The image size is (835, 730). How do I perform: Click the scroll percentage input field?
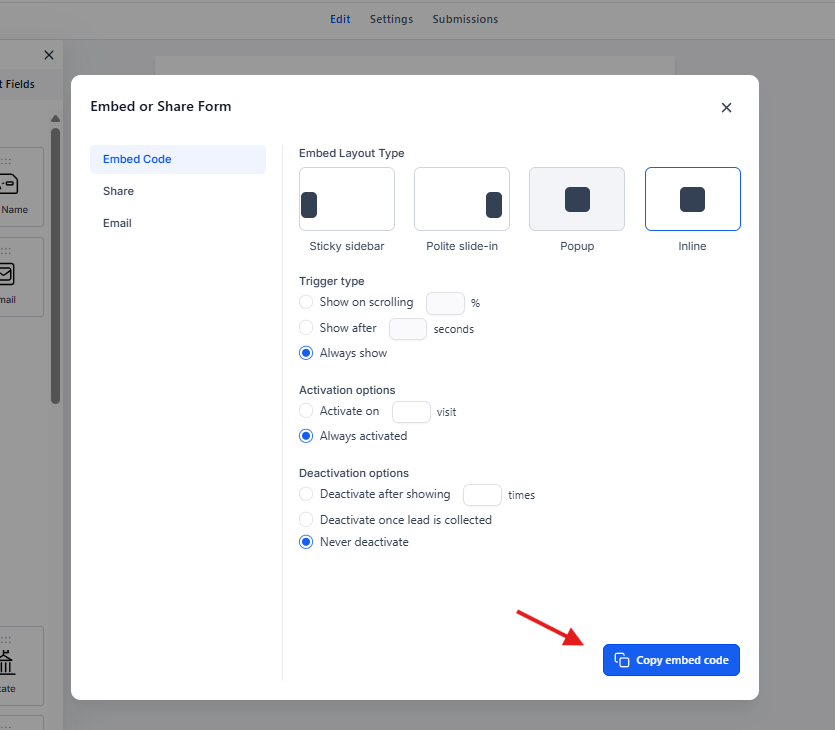click(x=445, y=303)
